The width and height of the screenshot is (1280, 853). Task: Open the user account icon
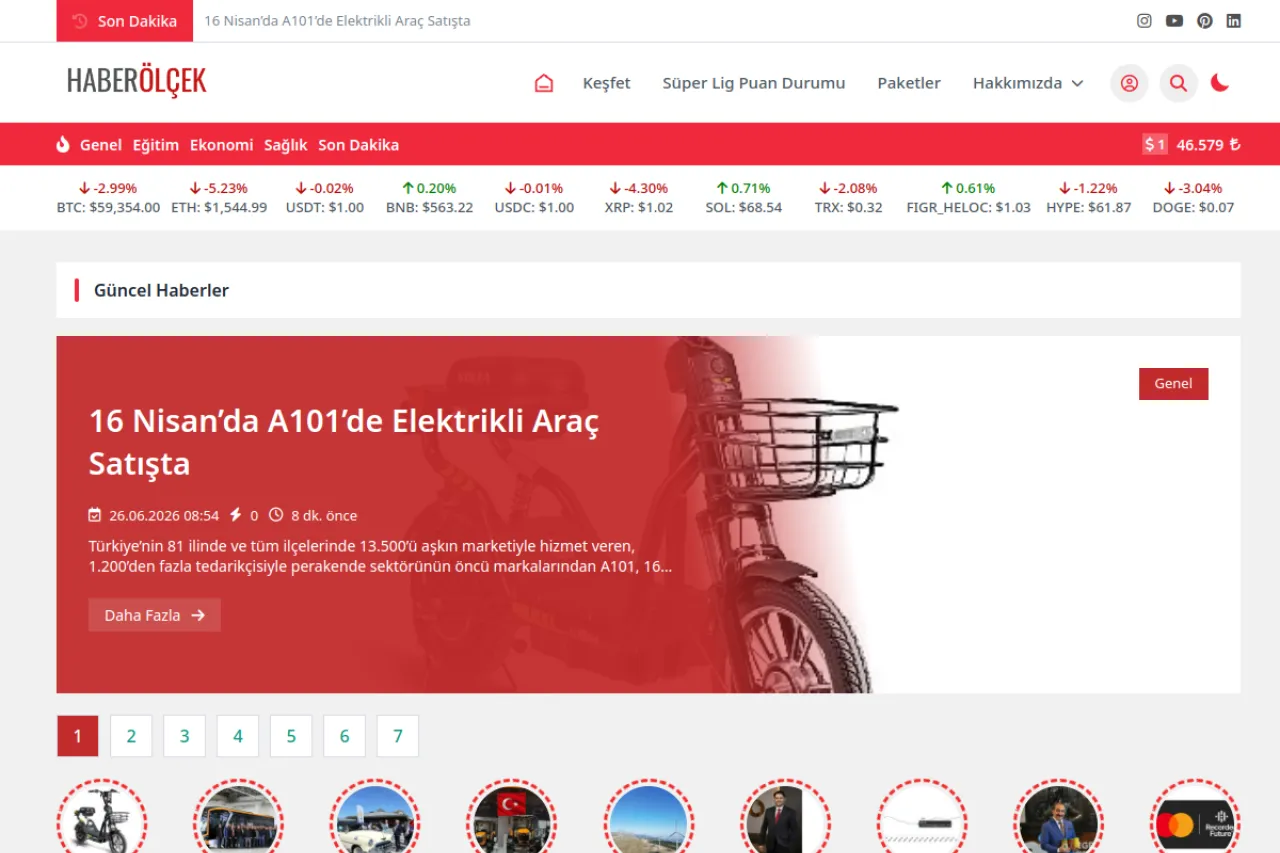pyautogui.click(x=1129, y=83)
